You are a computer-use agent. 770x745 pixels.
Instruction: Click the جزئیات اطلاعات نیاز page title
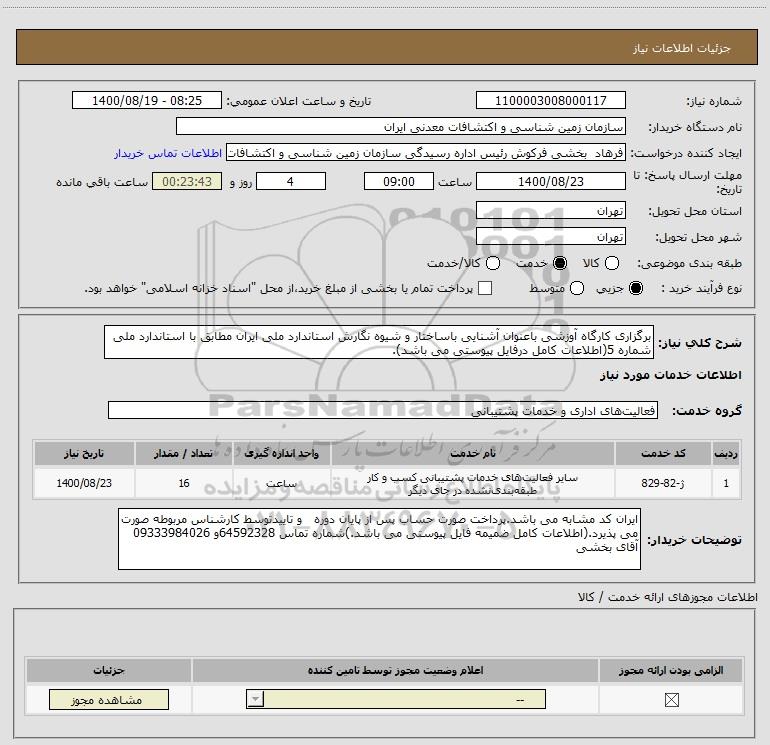[682, 48]
